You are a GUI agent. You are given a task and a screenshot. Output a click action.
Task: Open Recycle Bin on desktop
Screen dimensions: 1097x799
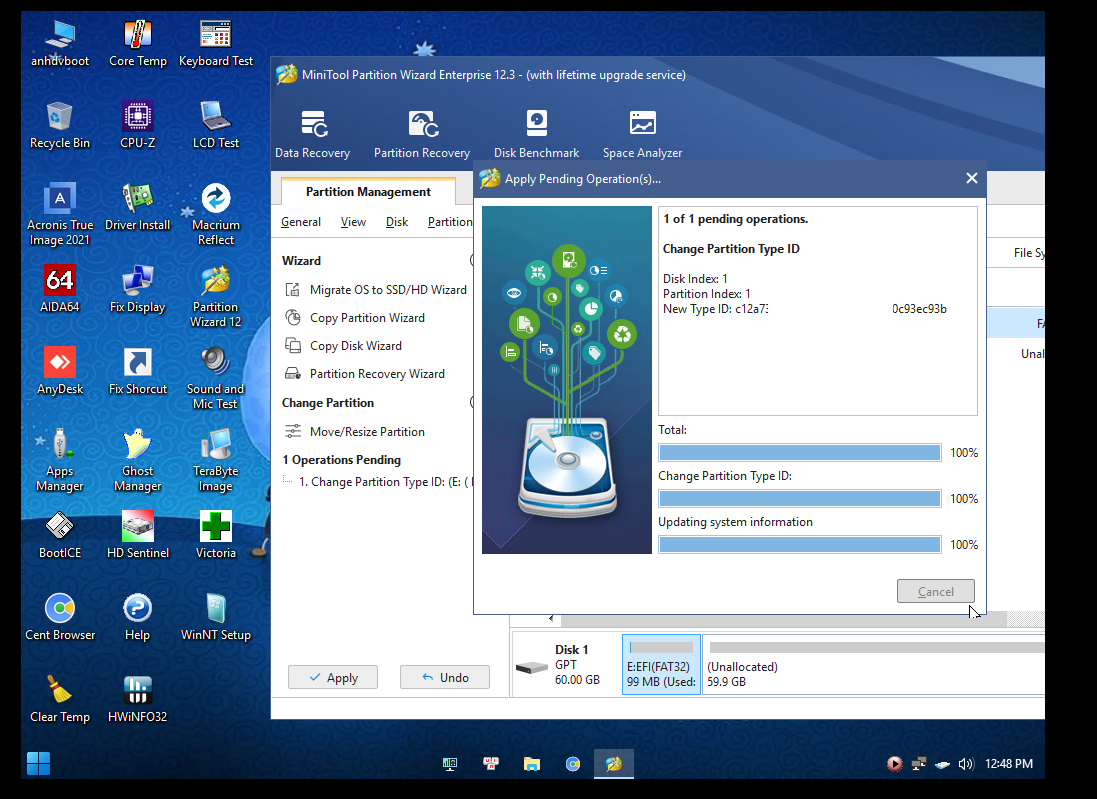click(x=60, y=125)
